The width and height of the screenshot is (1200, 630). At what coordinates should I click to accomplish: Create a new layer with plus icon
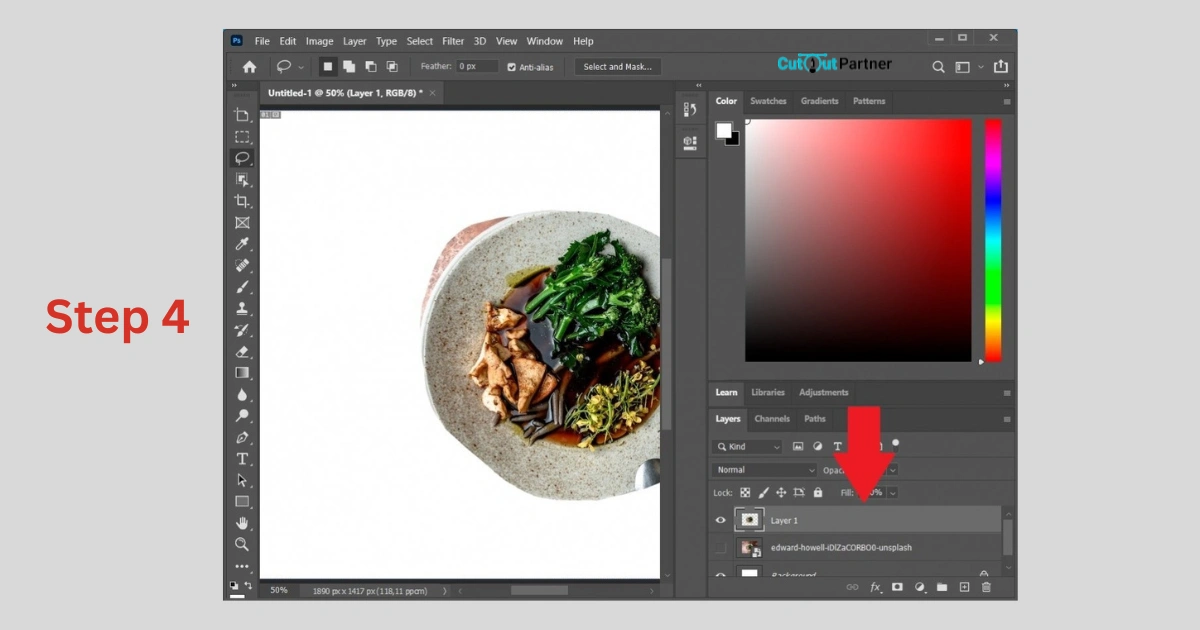click(964, 587)
